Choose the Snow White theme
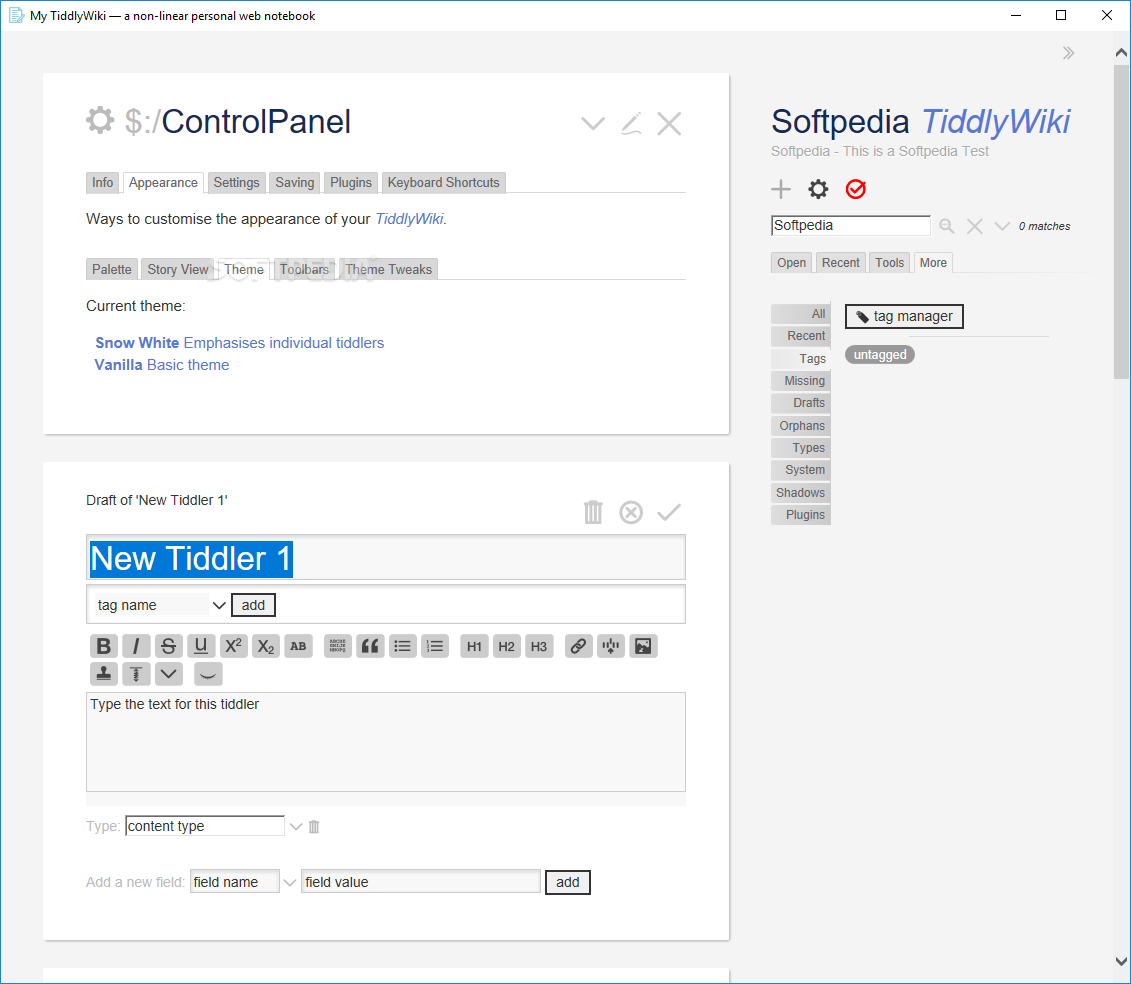The image size is (1131, 984). point(239,343)
